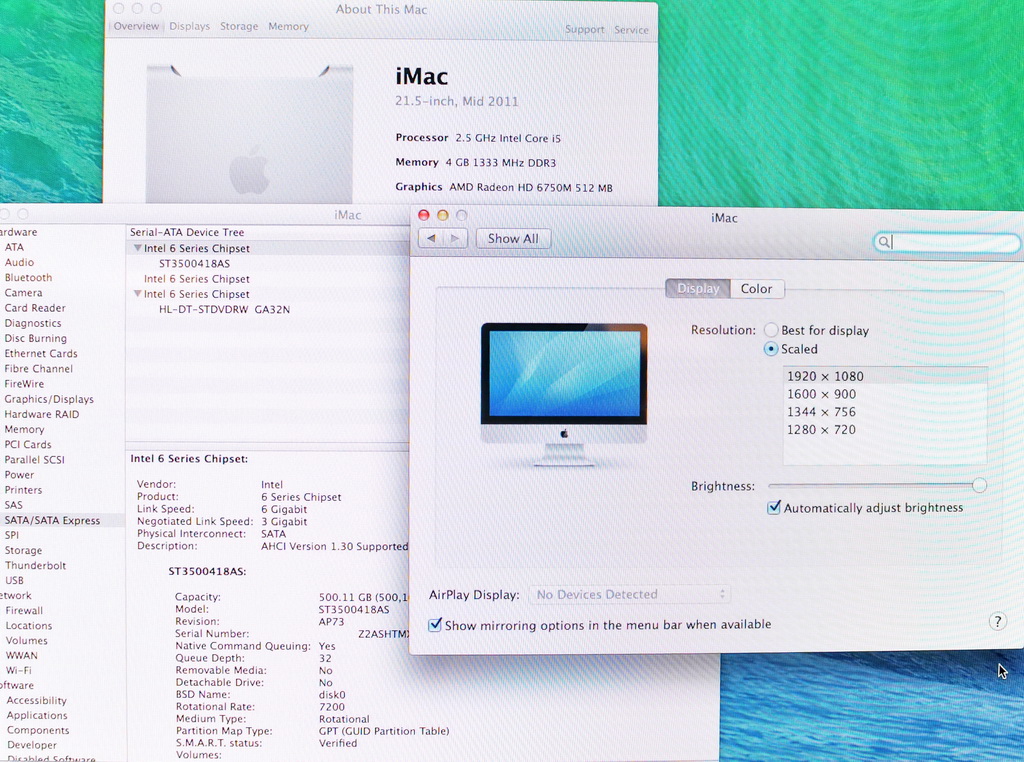Open the Memory tab in About This Mac
Screen dimensions: 1024x762
288,26
